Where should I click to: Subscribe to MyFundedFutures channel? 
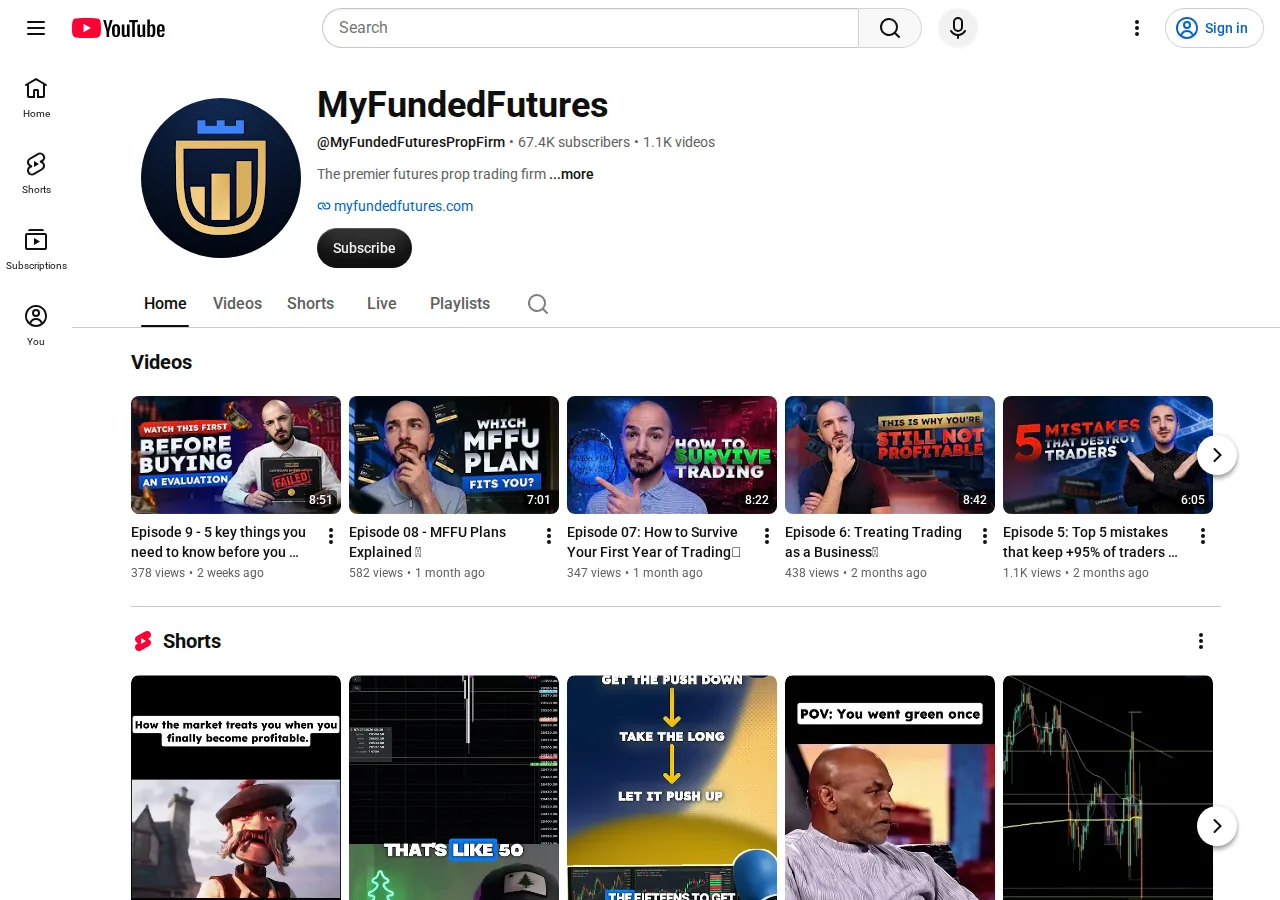(x=364, y=248)
